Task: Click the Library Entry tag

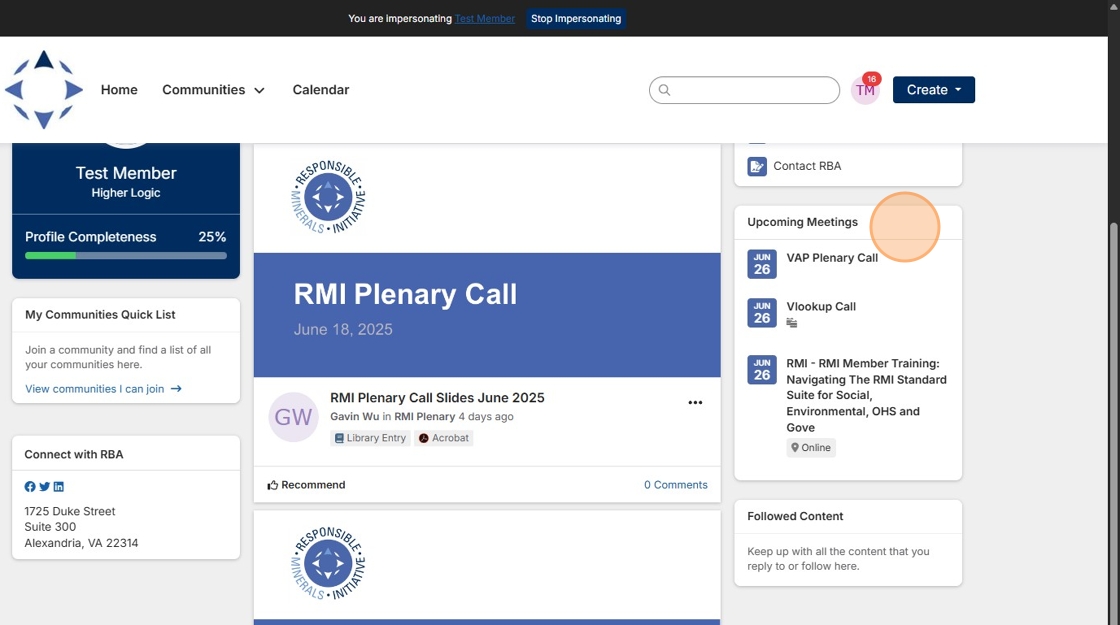Action: click(x=370, y=438)
